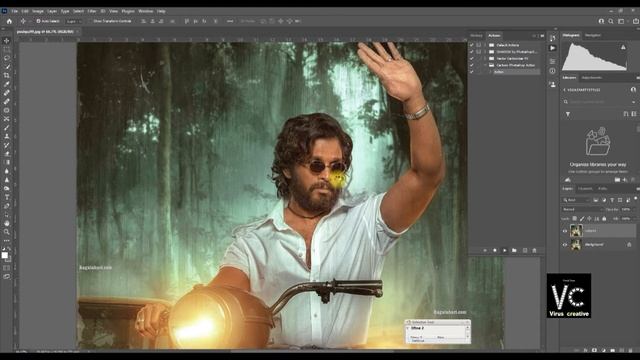The height and width of the screenshot is (360, 640).
Task: Click Background layer lock icon
Action: click(x=629, y=244)
